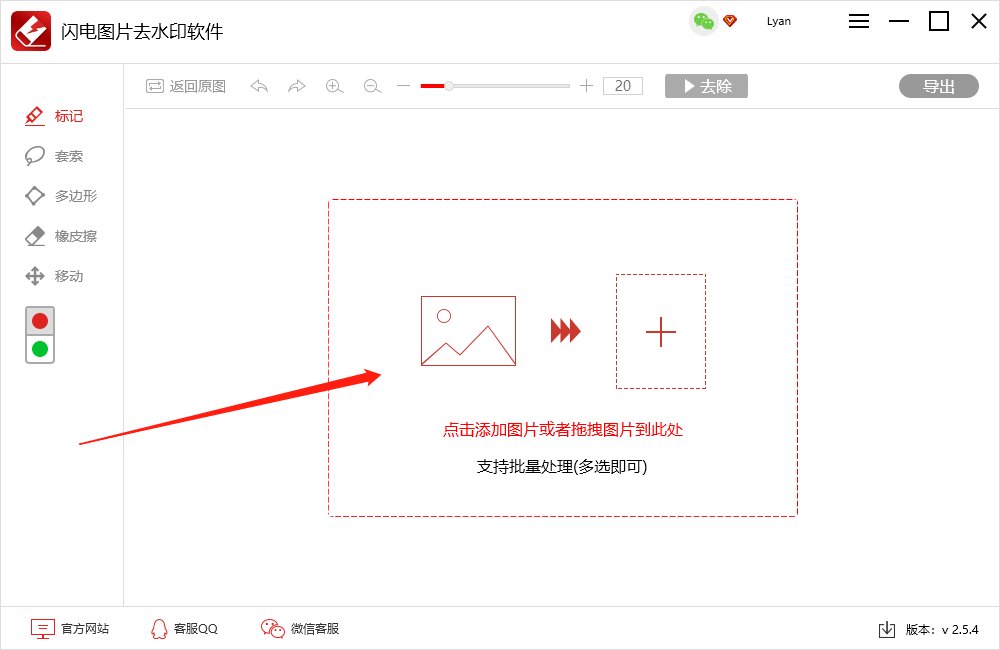The width and height of the screenshot is (1000, 650).
Task: Click the redo arrow icon
Action: 296,86
